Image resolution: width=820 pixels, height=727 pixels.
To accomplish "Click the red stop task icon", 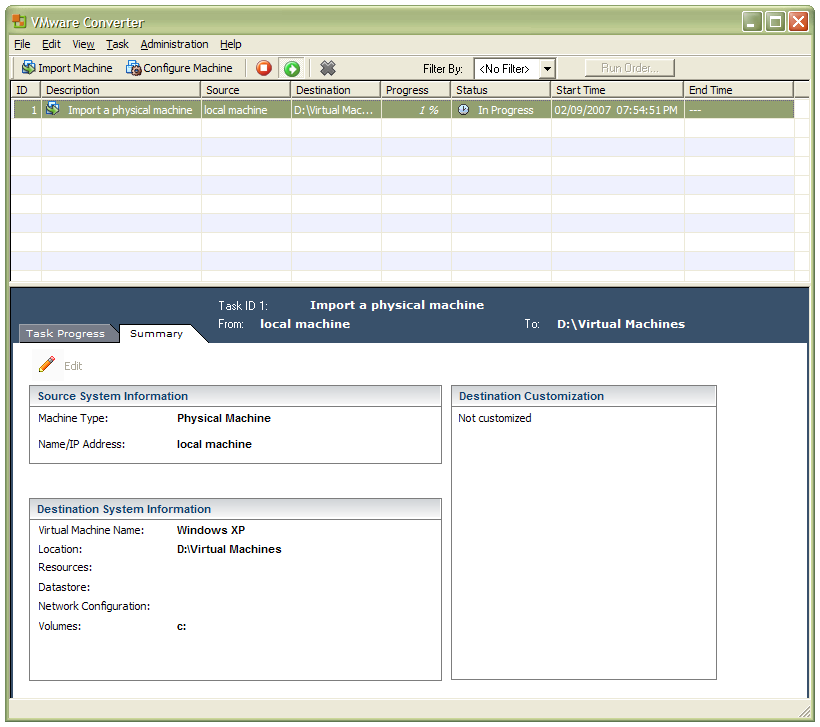I will [264, 68].
